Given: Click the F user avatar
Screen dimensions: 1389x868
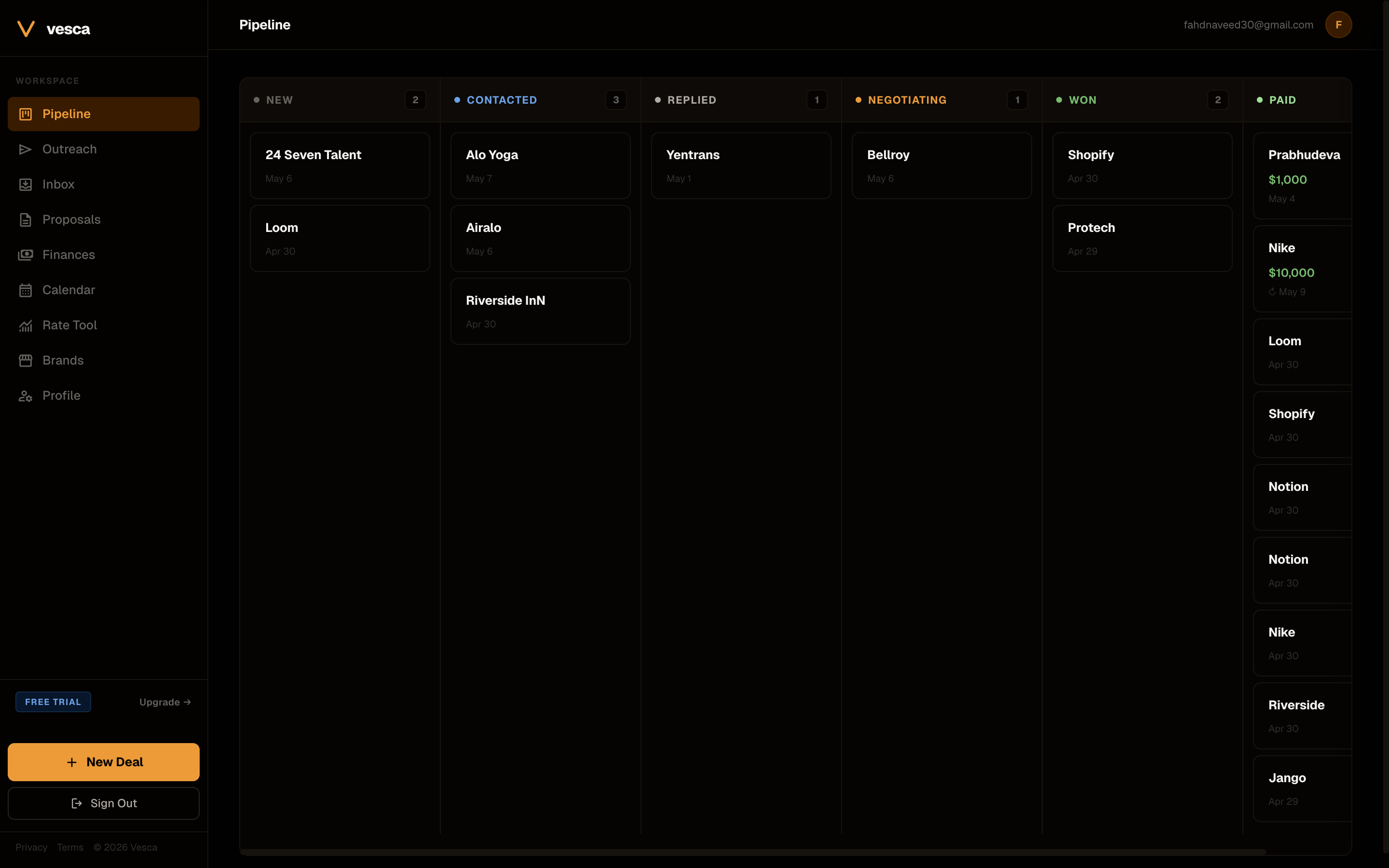Looking at the screenshot, I should click(1338, 25).
